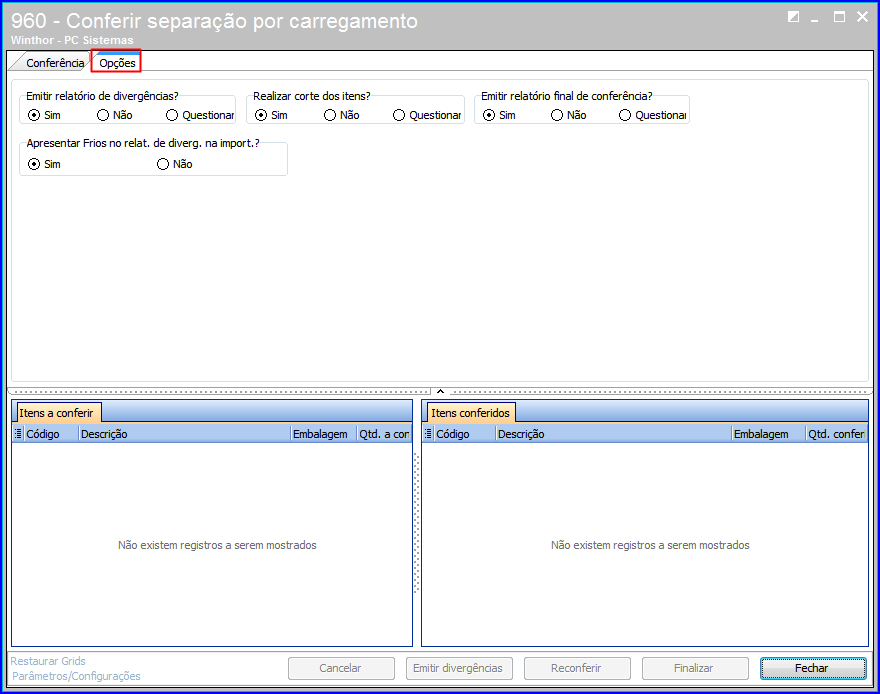Sort Itens a conferir by Embalagem column
Screen dimensions: 880x694
tap(323, 434)
